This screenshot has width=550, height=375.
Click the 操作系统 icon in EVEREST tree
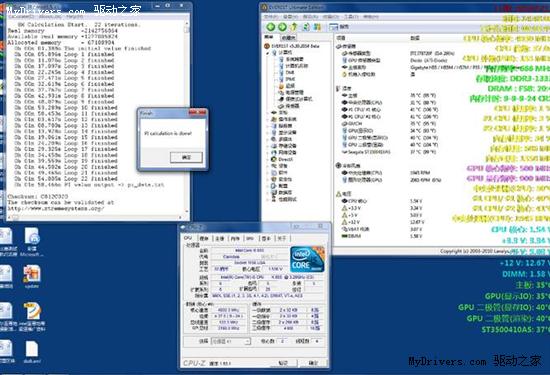(x=274, y=119)
